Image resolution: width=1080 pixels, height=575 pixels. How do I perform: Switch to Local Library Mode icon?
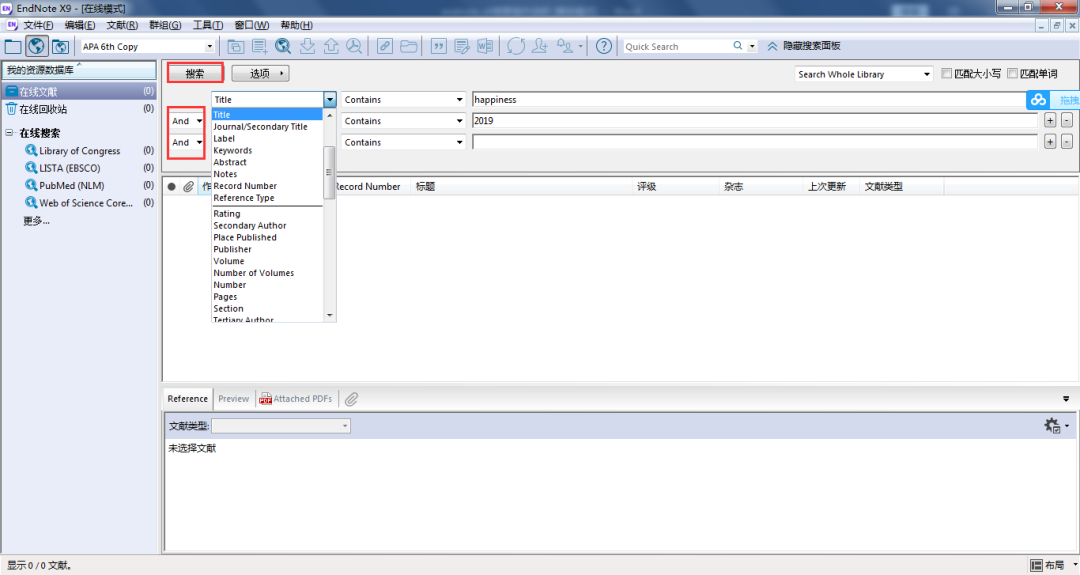(x=13, y=46)
